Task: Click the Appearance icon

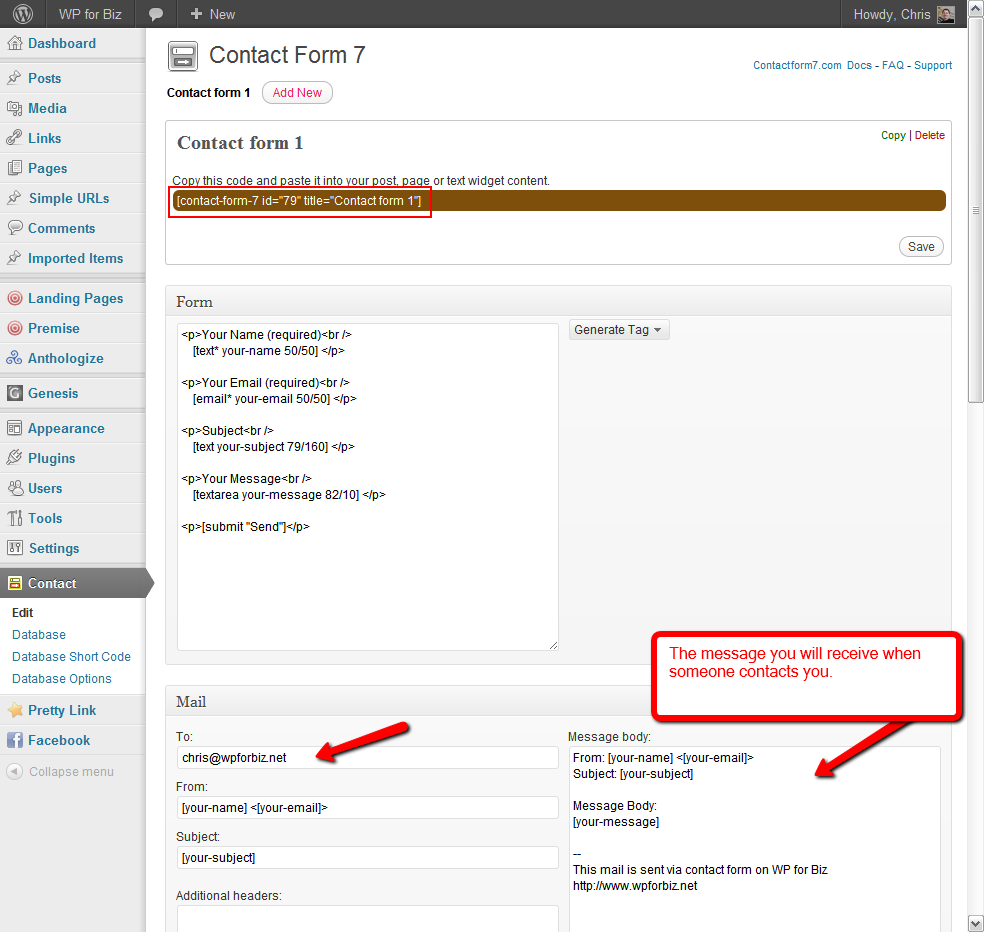Action: click(14, 428)
